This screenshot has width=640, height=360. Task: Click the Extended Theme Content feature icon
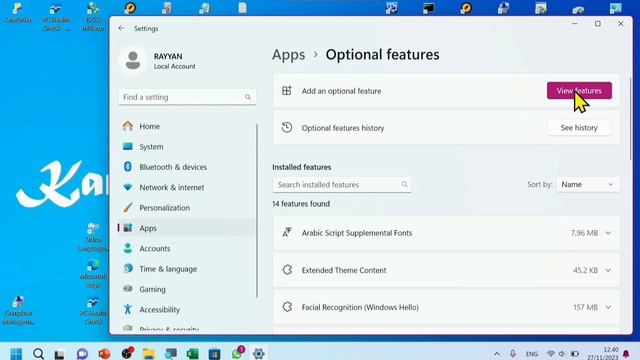click(287, 270)
